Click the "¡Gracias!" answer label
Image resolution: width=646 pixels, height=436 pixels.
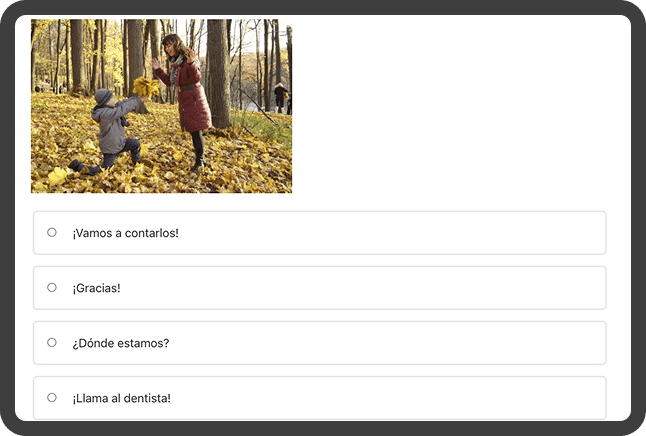tap(96, 288)
